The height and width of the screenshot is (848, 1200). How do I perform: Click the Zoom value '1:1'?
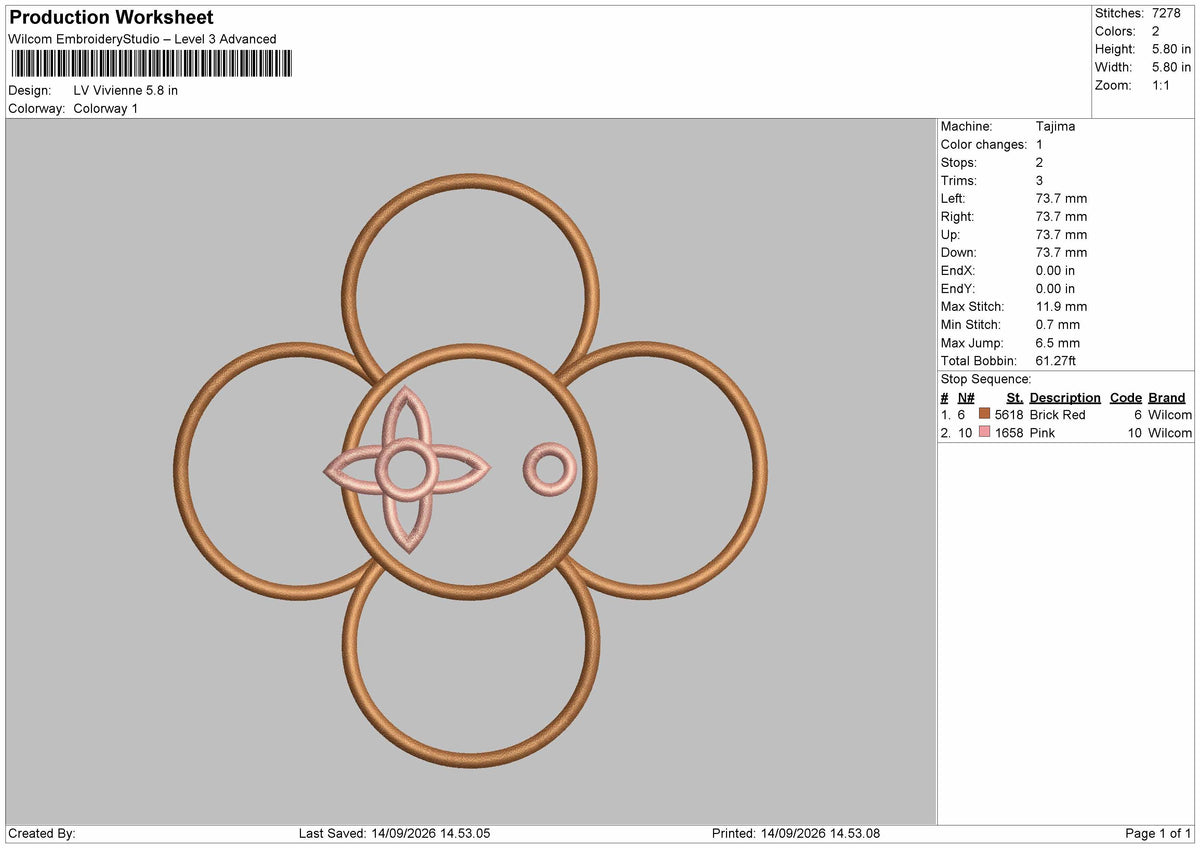[1162, 85]
